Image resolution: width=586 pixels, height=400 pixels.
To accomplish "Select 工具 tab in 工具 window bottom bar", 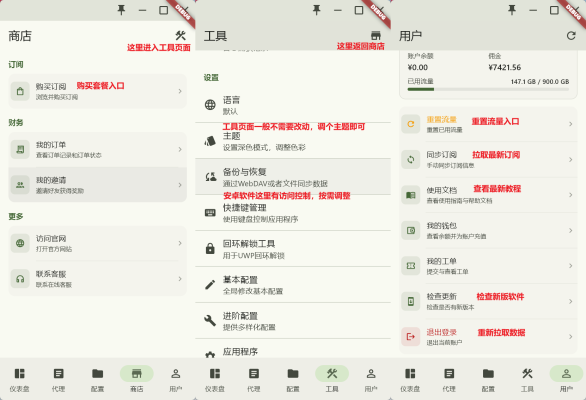I will pos(332,379).
